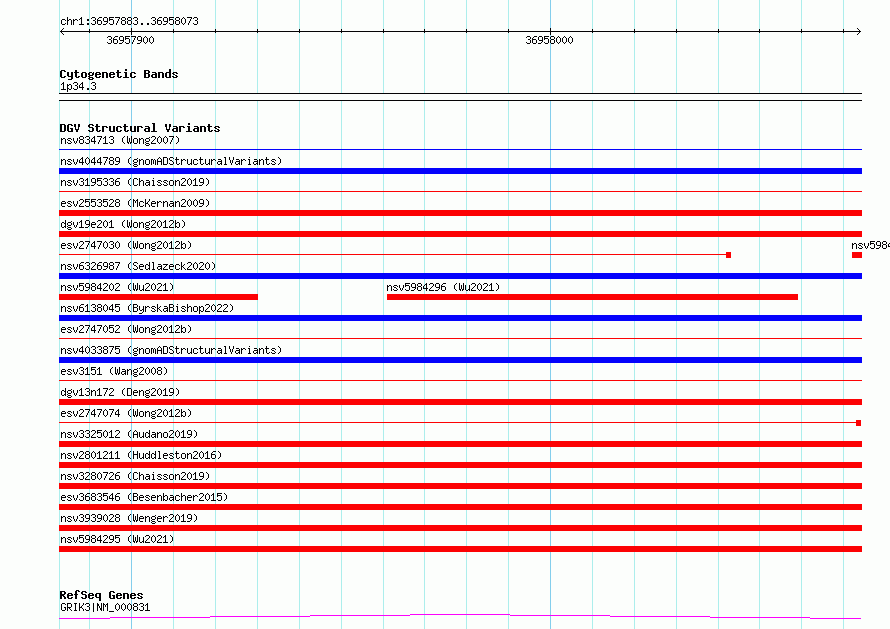The height and width of the screenshot is (629, 890).
Task: Click the esv2553528 (McKernan2009) label
Action: pos(135,203)
